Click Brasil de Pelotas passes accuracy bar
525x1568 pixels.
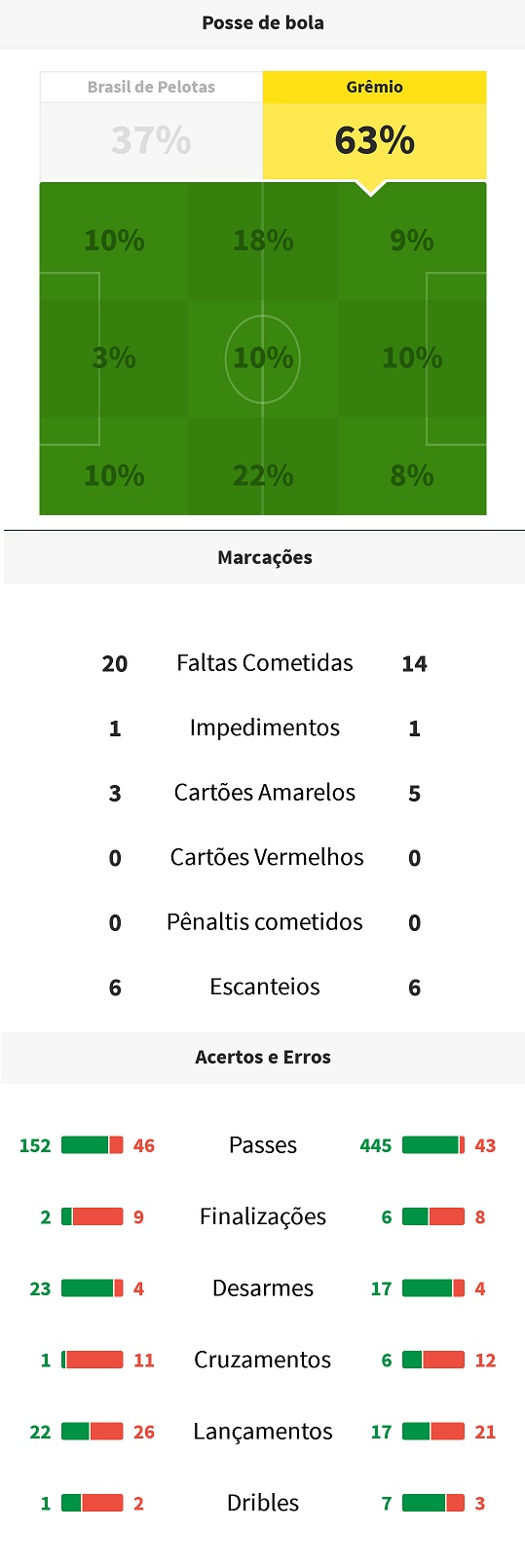point(93,1145)
